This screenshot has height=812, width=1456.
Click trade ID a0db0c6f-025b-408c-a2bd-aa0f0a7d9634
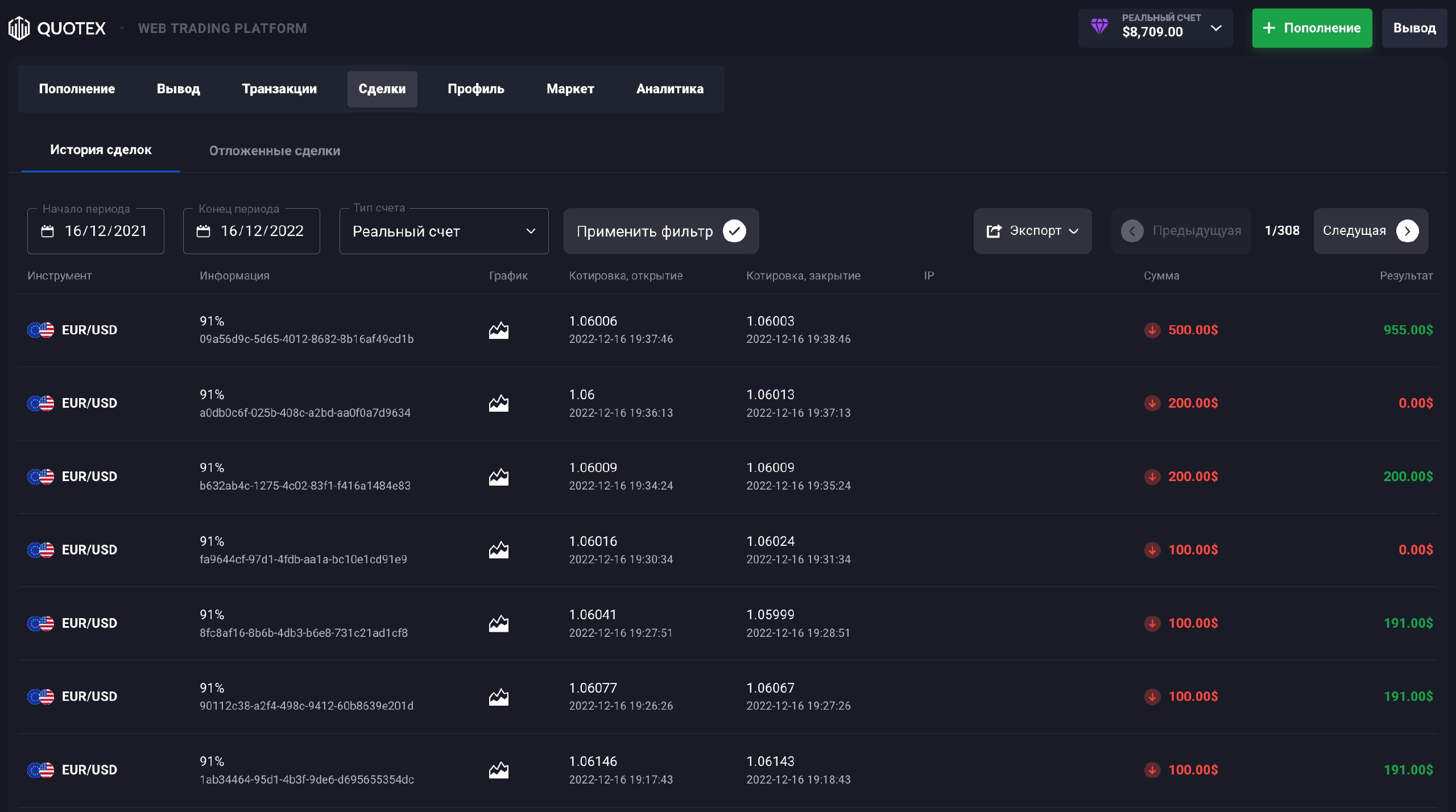(x=305, y=413)
